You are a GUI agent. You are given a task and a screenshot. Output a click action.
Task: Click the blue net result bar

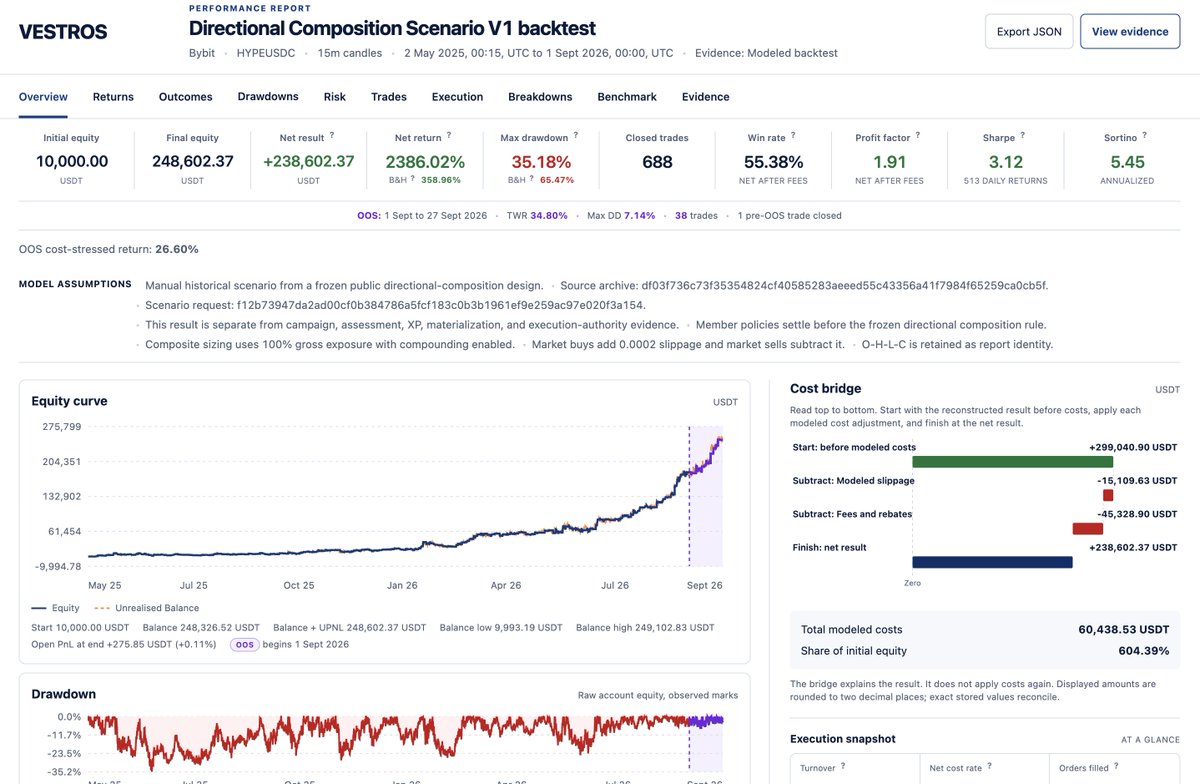click(992, 562)
